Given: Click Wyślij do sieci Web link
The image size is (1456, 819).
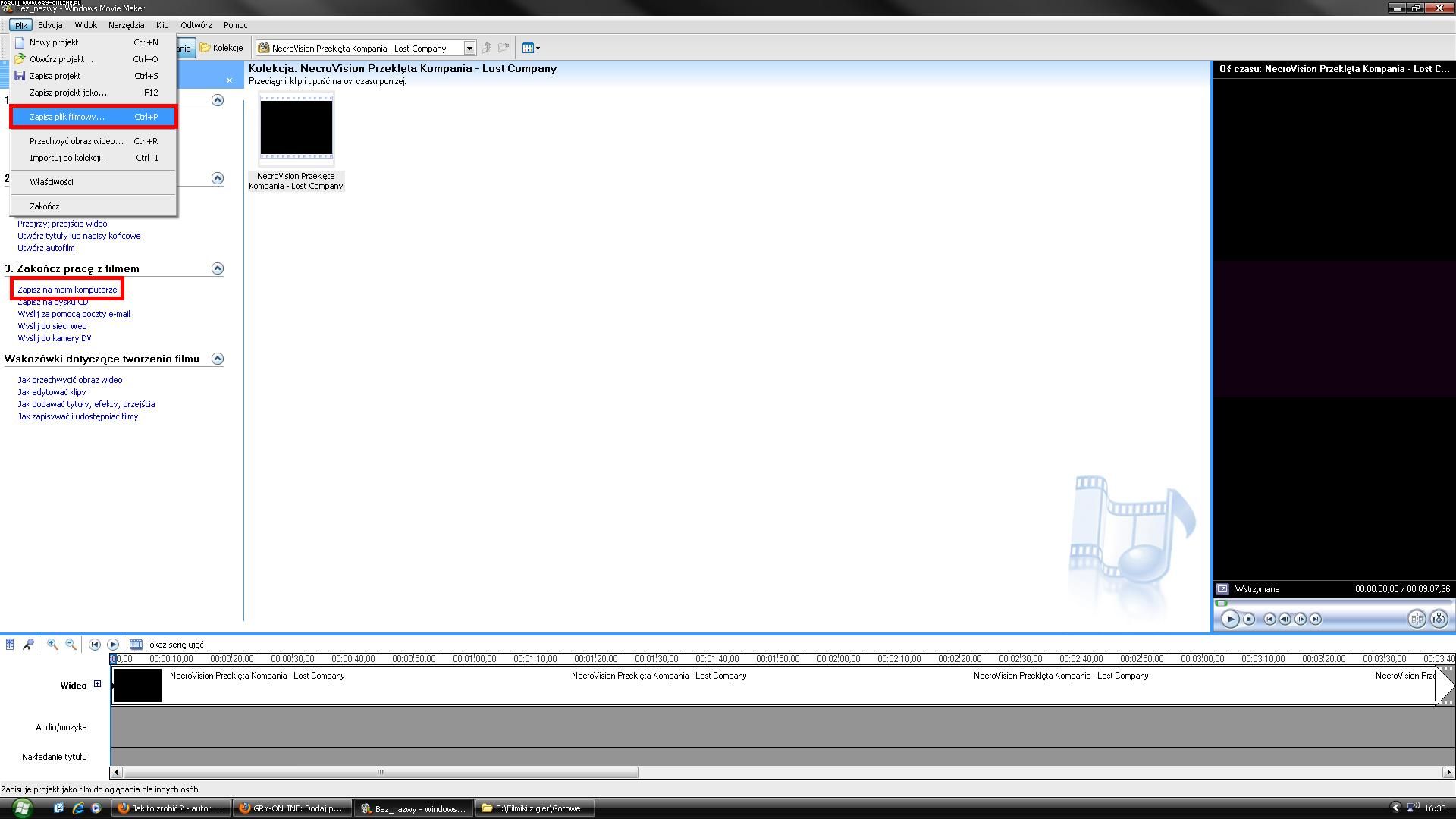Looking at the screenshot, I should [52, 326].
